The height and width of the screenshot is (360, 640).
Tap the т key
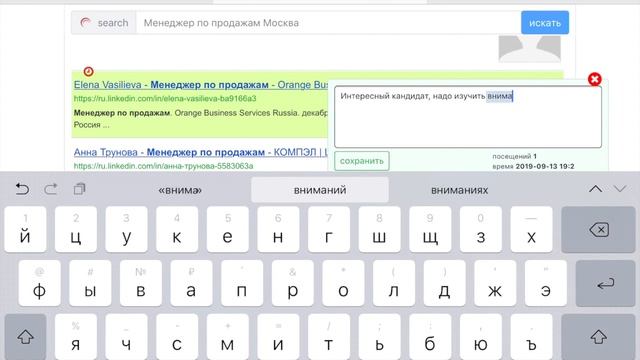pyautogui.click(x=329, y=337)
